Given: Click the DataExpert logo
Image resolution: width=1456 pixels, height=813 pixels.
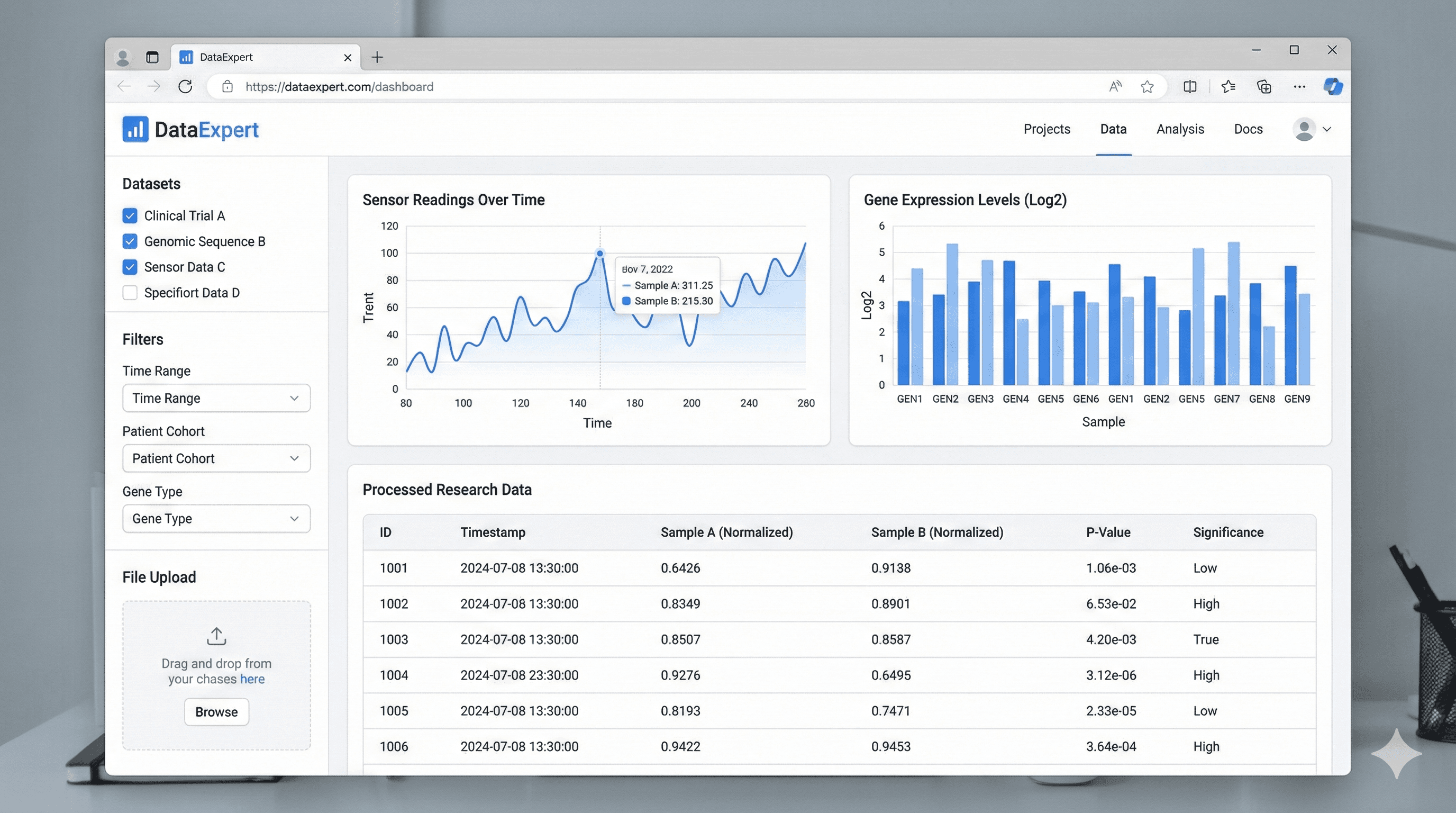Looking at the screenshot, I should (x=190, y=129).
